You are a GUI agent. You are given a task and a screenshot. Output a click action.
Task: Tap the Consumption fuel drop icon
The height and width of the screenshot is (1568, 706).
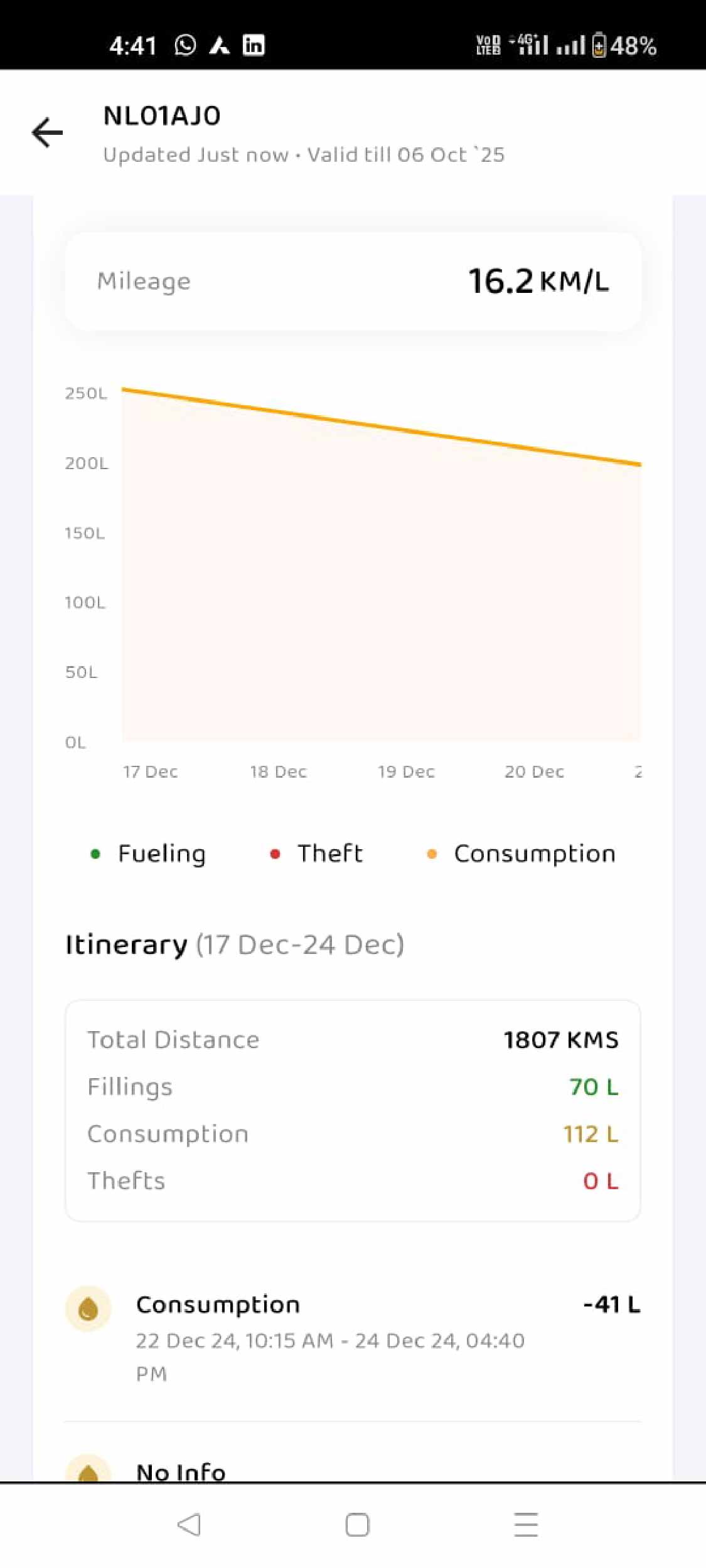(88, 1308)
